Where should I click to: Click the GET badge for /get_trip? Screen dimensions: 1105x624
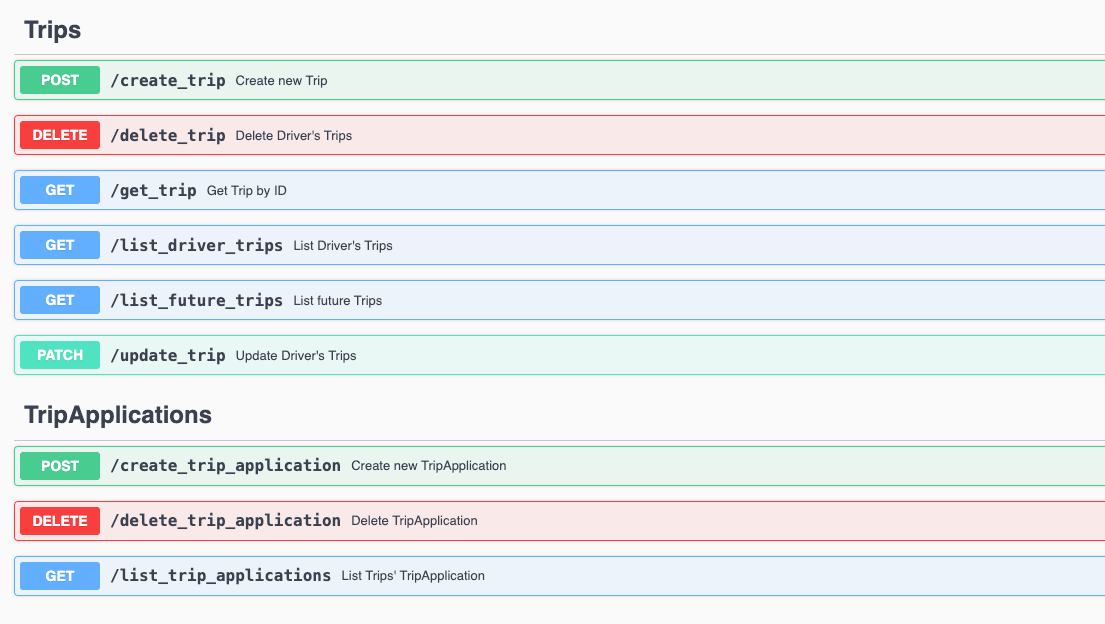click(x=60, y=190)
